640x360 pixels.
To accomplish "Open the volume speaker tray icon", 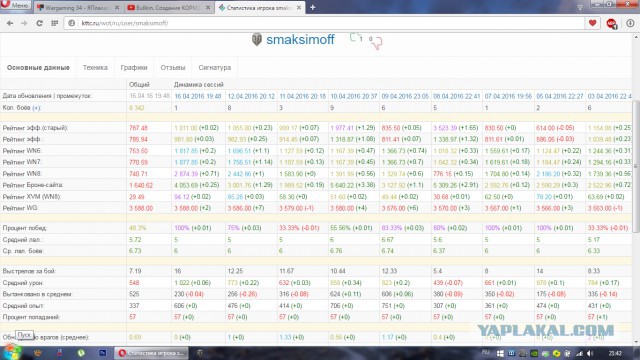I will [x=590, y=353].
